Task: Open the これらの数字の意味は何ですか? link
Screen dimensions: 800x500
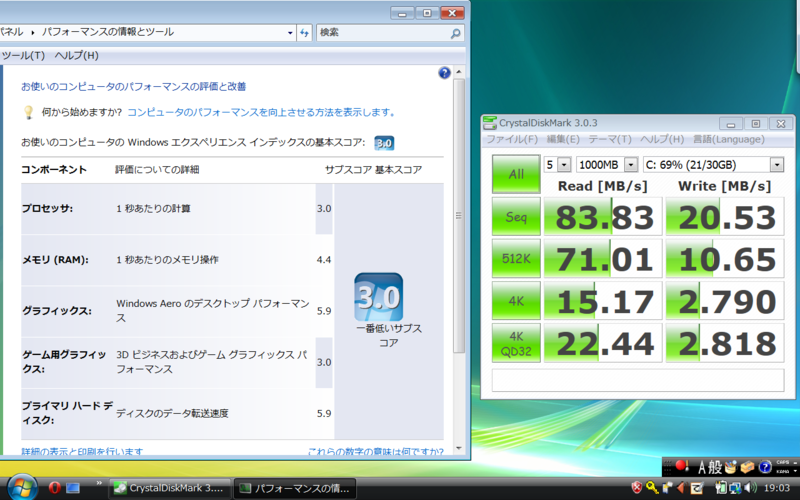Action: coord(376,452)
